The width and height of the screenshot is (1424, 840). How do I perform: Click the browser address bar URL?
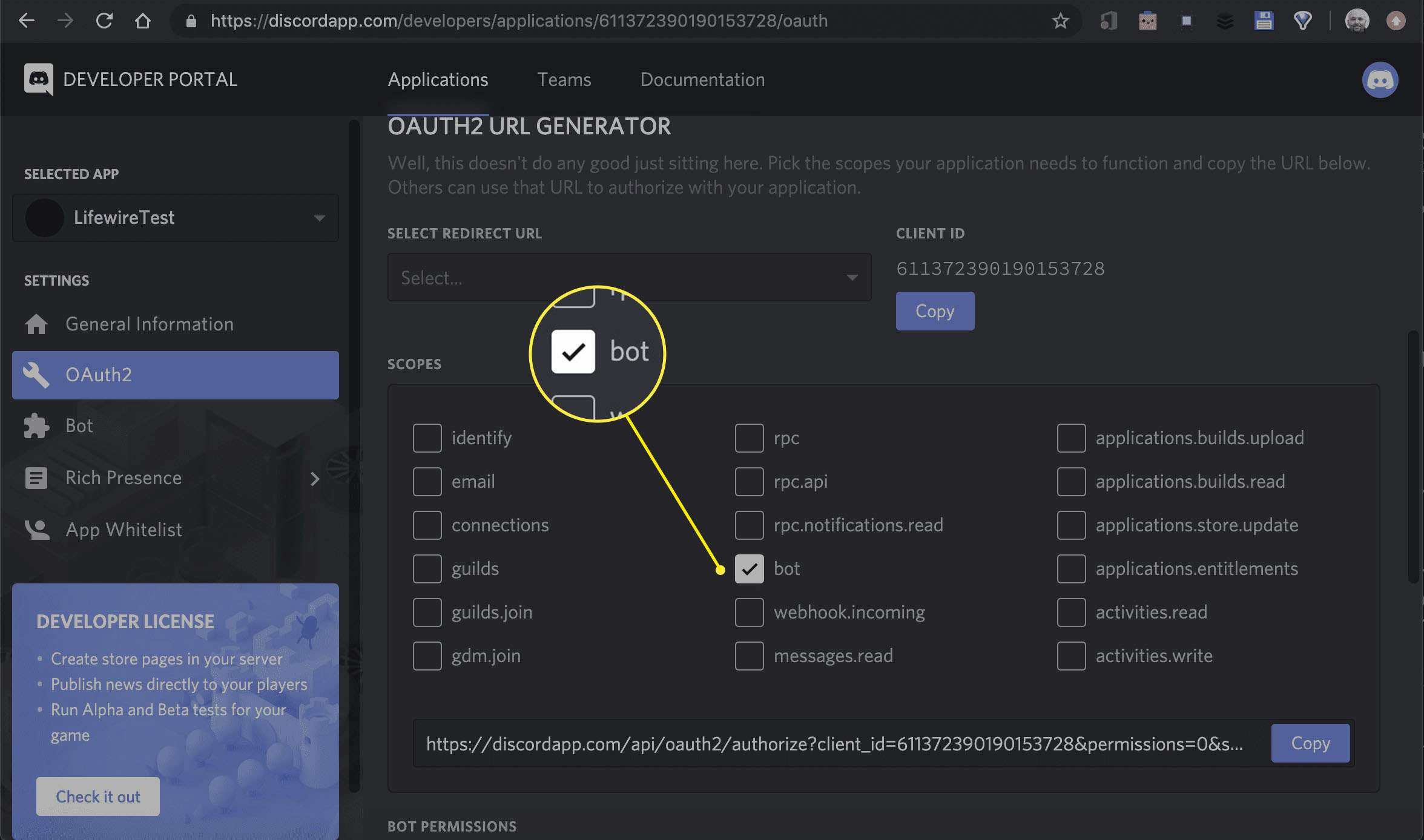pos(519,21)
